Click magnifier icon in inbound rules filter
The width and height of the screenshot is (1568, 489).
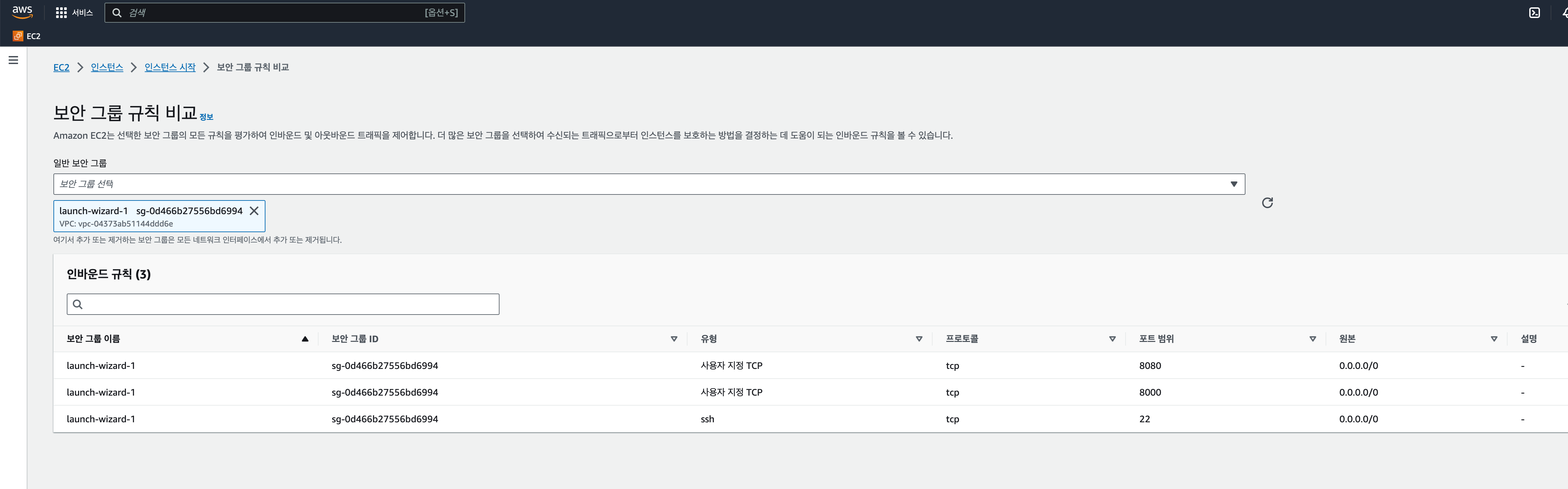click(78, 304)
